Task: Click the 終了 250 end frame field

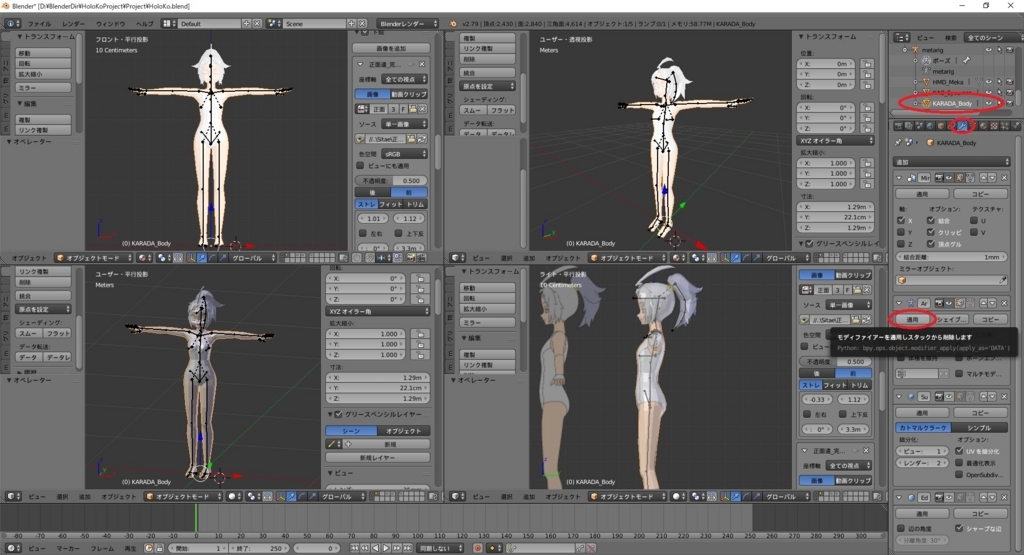Action: click(260, 548)
